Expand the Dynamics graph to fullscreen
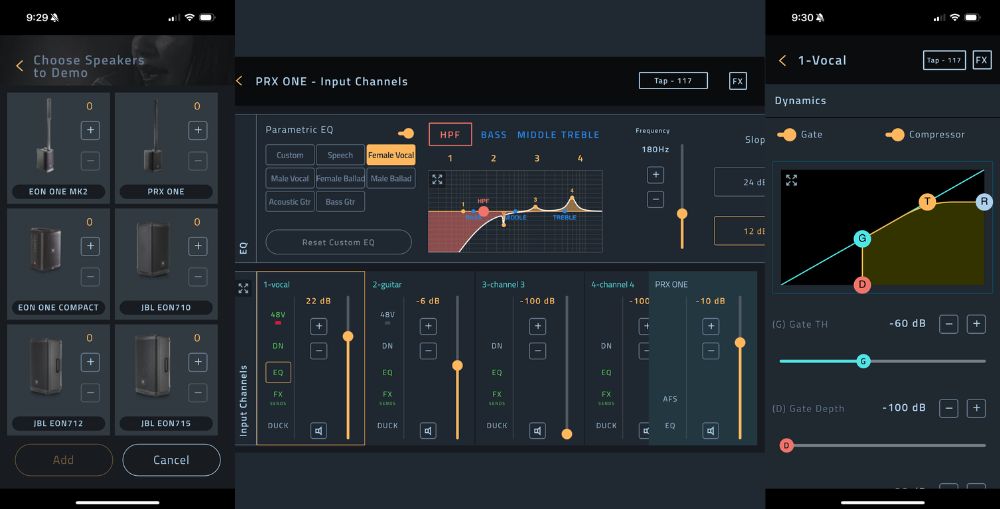This screenshot has height=509, width=1000. (x=791, y=181)
